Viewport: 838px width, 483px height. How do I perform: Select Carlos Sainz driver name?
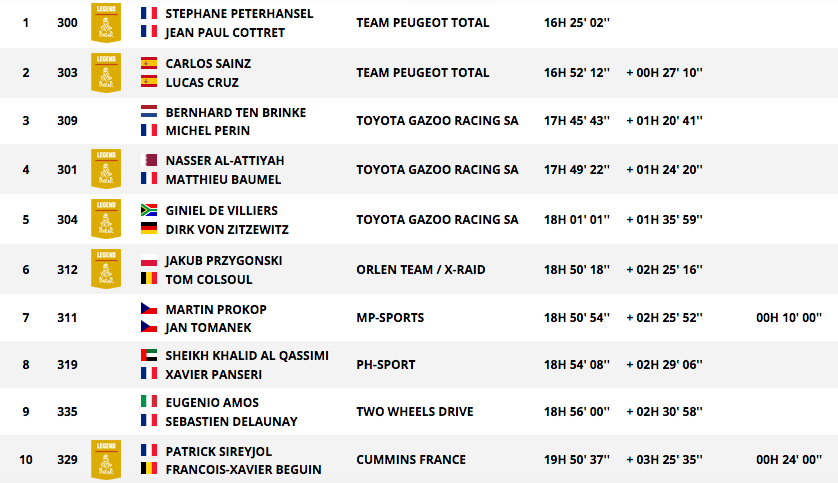click(208, 64)
